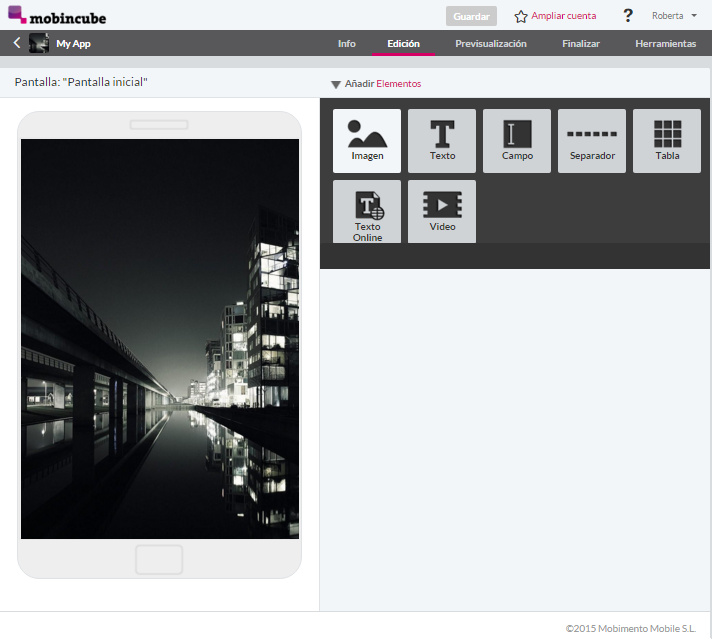Collapse the Añadir Elementos panel triangle
The width and height of the screenshot is (712, 639).
[336, 84]
